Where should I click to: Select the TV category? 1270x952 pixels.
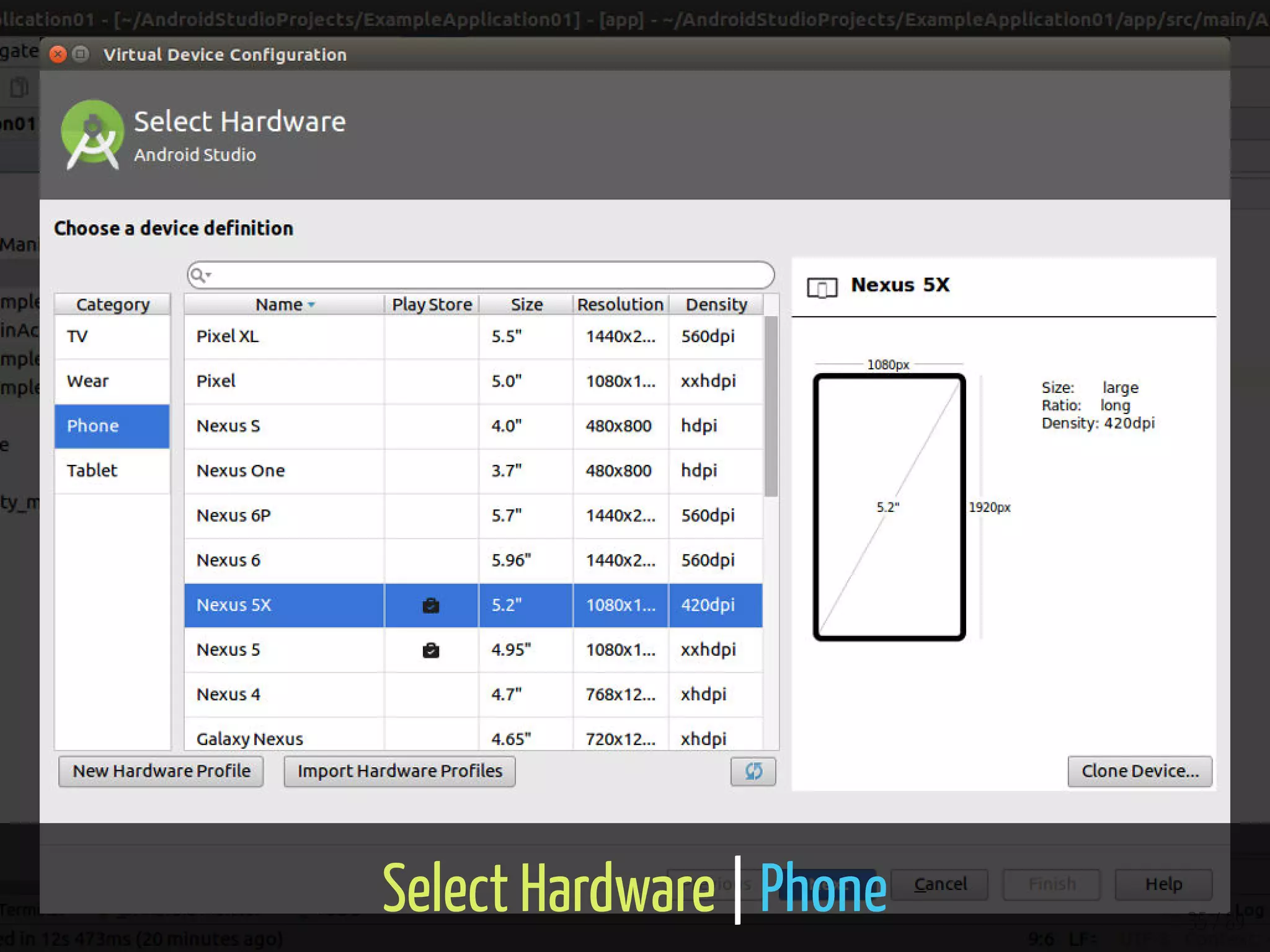click(112, 337)
